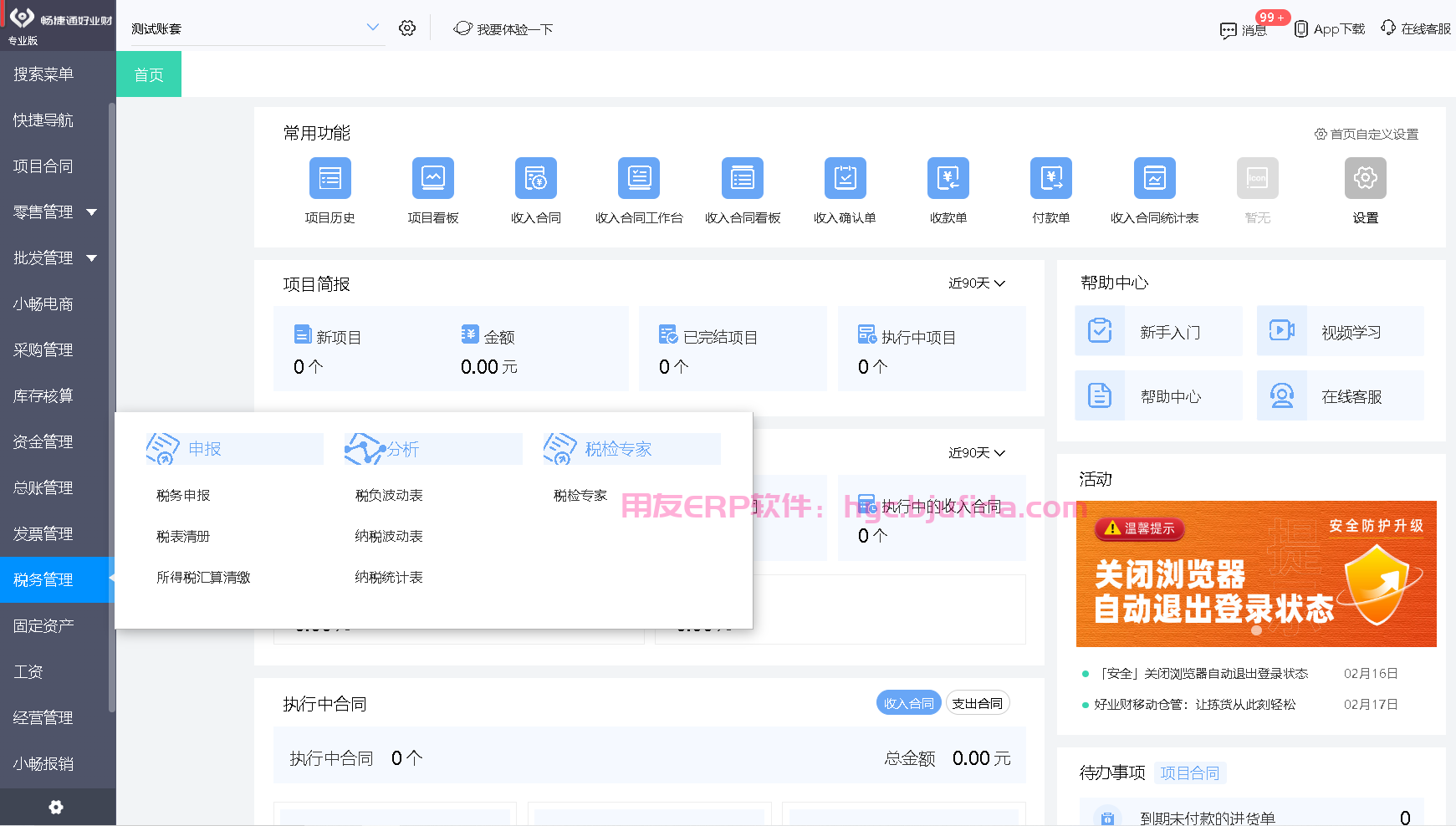Click 税表清册 in tax submenu
The width and height of the screenshot is (1456, 826).
tap(183, 537)
